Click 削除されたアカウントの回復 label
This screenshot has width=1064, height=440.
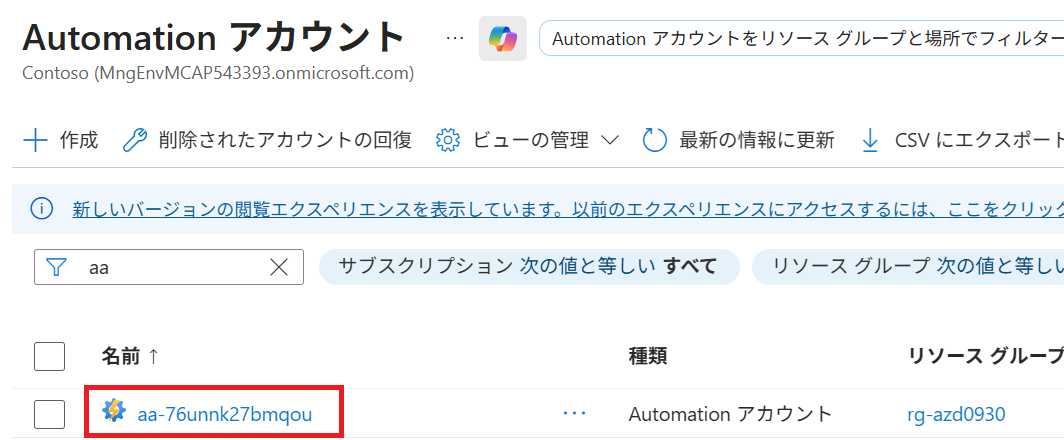(285, 141)
